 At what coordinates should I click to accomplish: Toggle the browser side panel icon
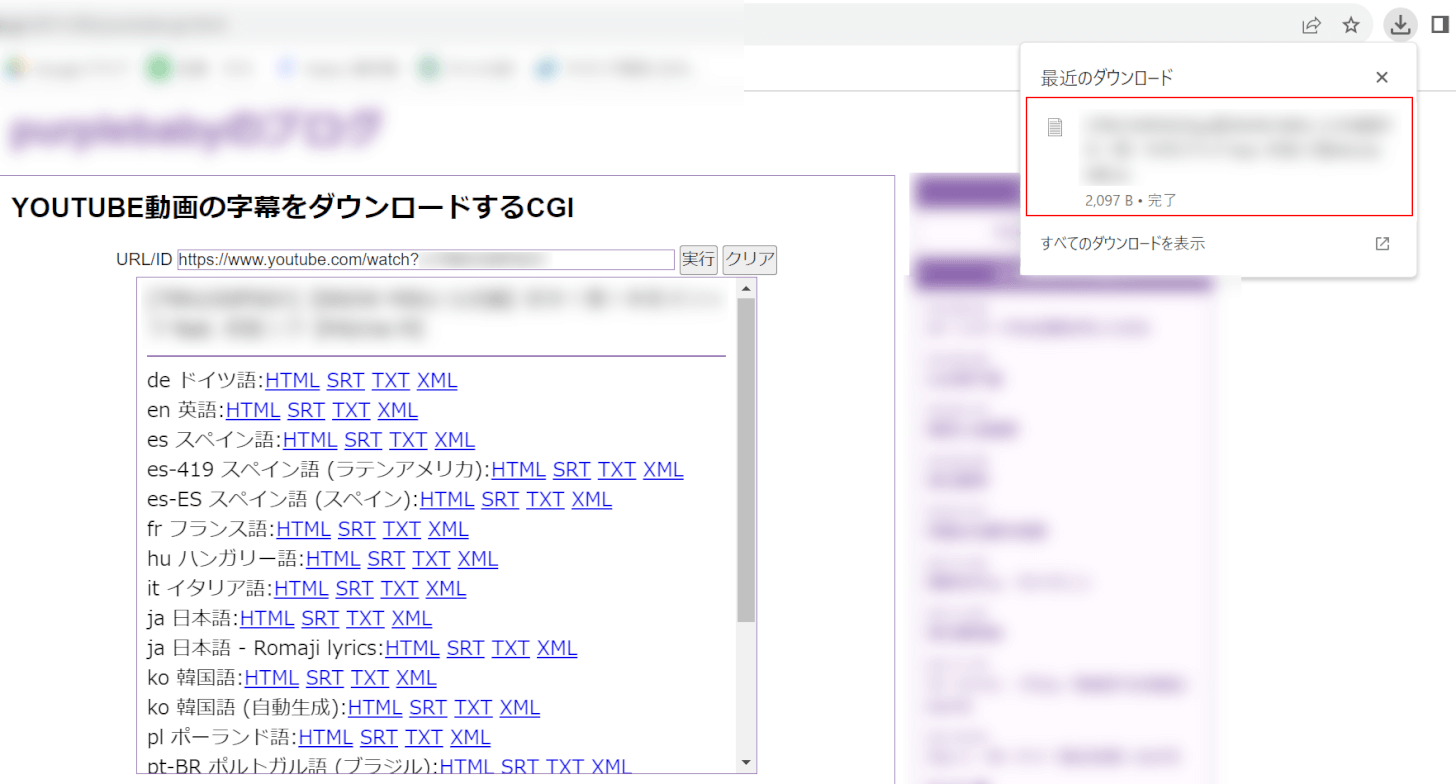[1439, 25]
